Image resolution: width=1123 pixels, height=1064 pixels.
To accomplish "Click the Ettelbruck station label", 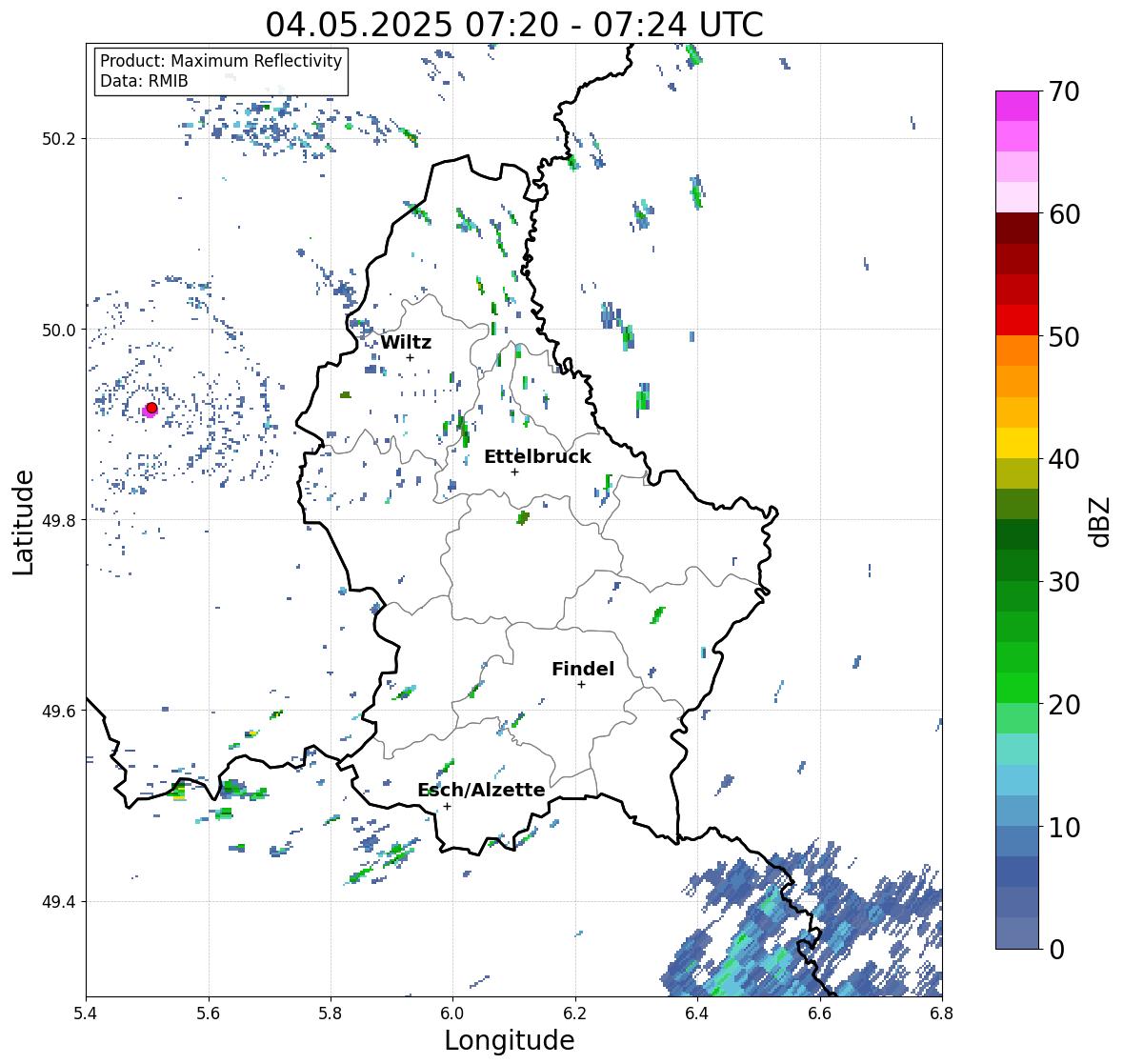I will pyautogui.click(x=537, y=457).
